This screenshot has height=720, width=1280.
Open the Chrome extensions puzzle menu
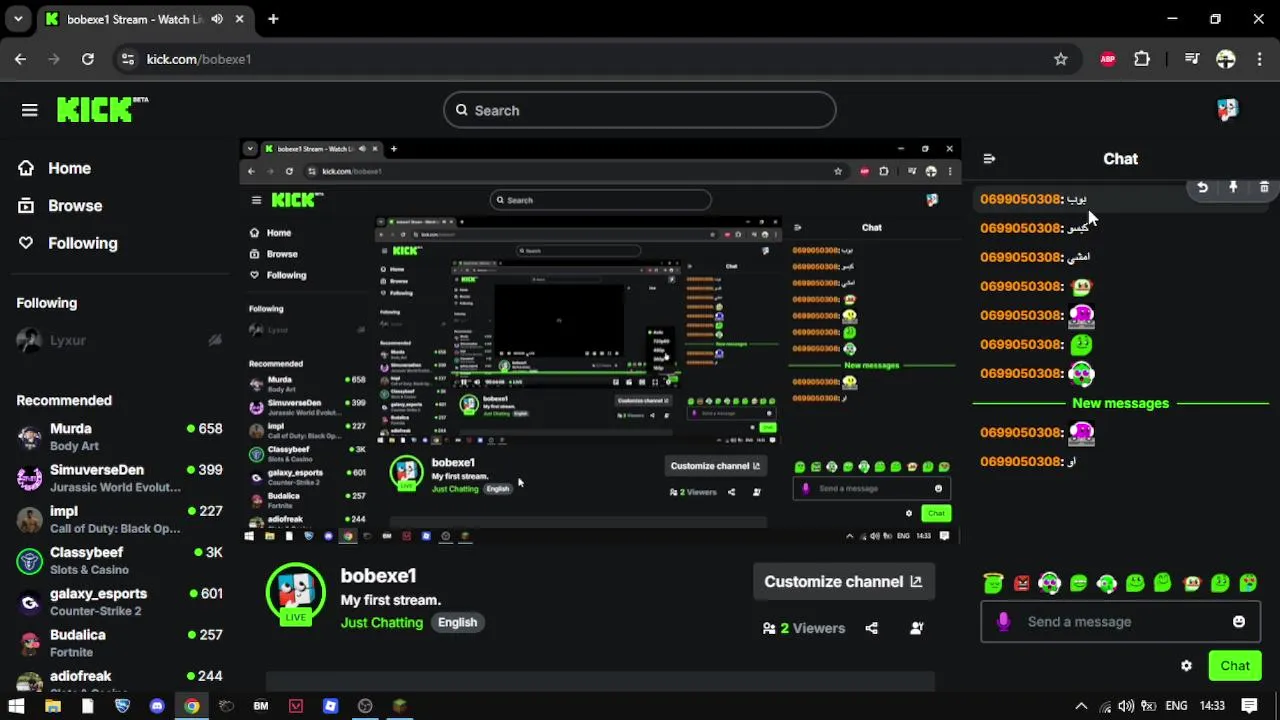click(1142, 59)
